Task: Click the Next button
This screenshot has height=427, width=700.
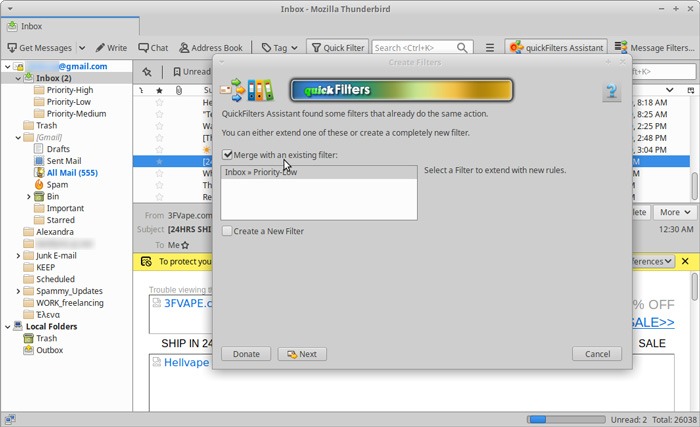Action: pos(302,354)
